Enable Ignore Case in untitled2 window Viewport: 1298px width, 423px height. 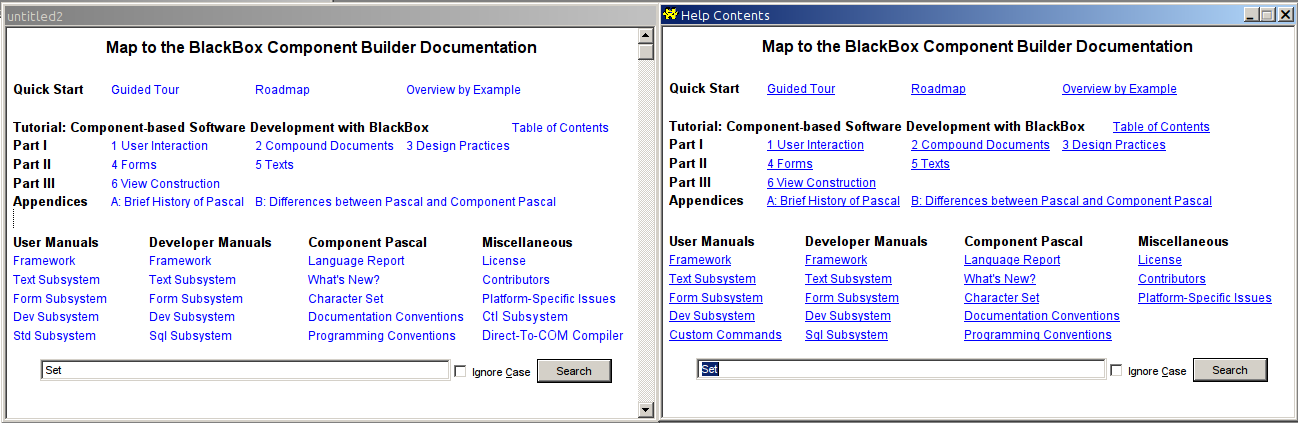click(461, 372)
